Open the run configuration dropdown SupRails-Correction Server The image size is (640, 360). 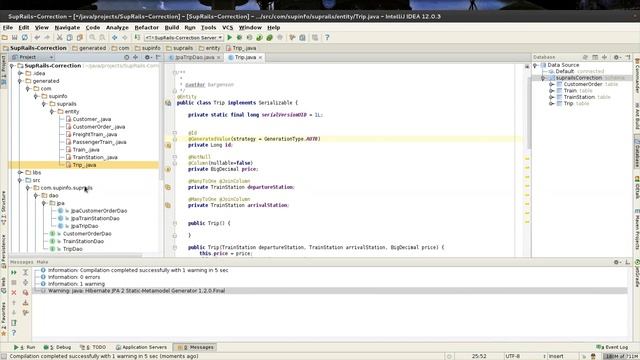184,38
